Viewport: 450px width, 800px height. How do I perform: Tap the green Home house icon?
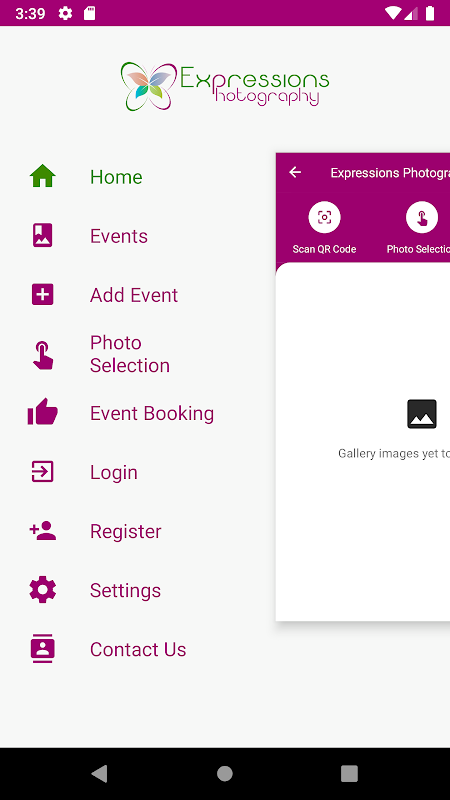(x=42, y=176)
